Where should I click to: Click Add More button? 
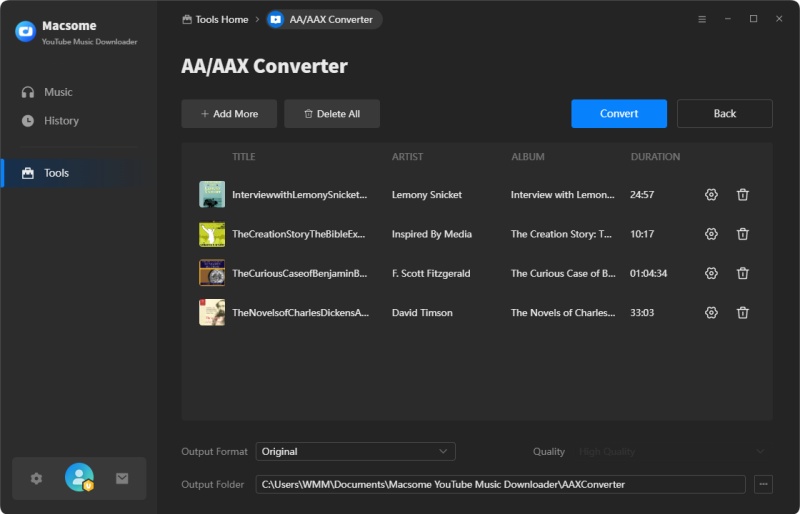pyautogui.click(x=229, y=114)
